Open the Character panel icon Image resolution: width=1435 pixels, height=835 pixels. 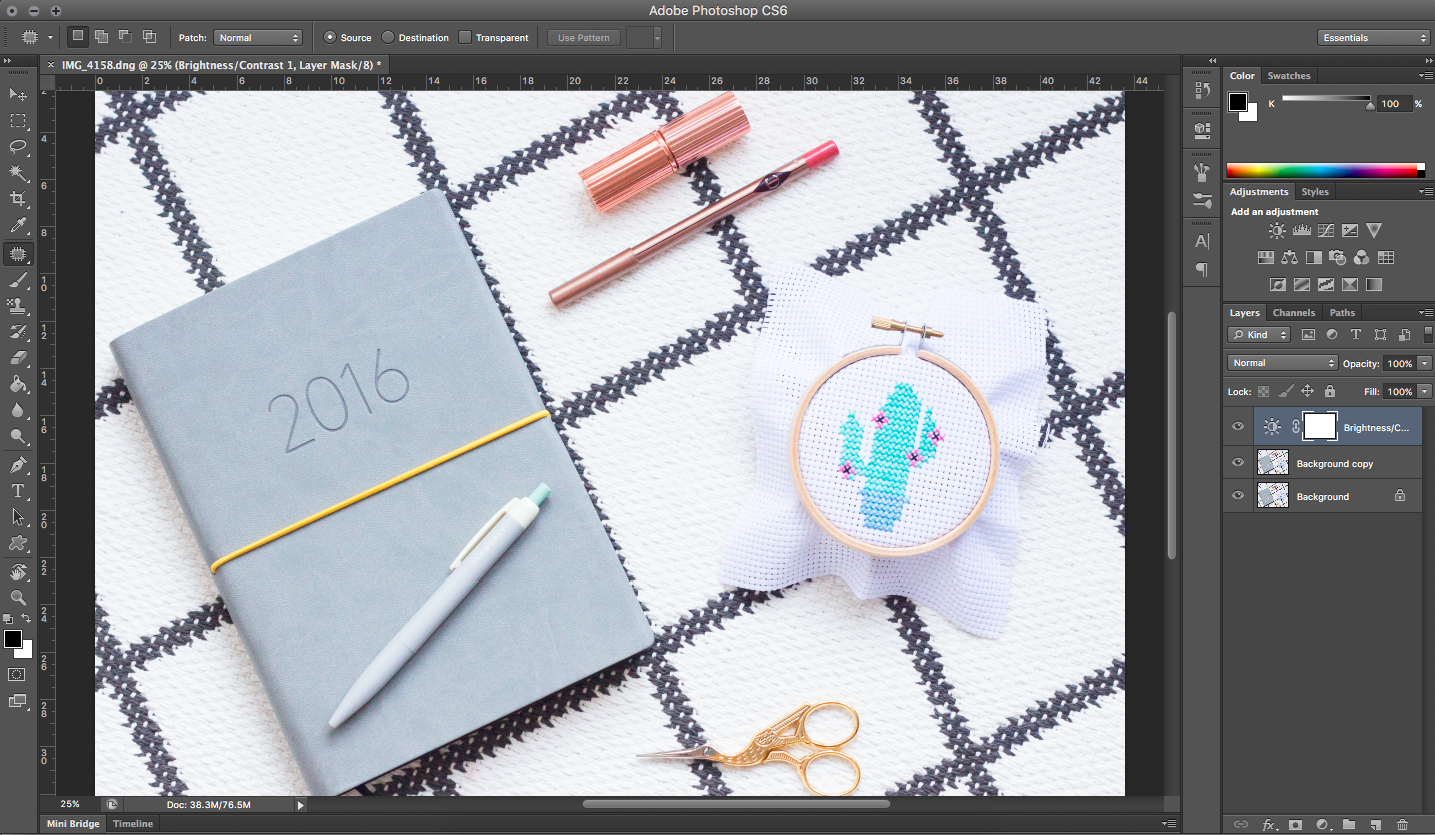coord(1202,241)
